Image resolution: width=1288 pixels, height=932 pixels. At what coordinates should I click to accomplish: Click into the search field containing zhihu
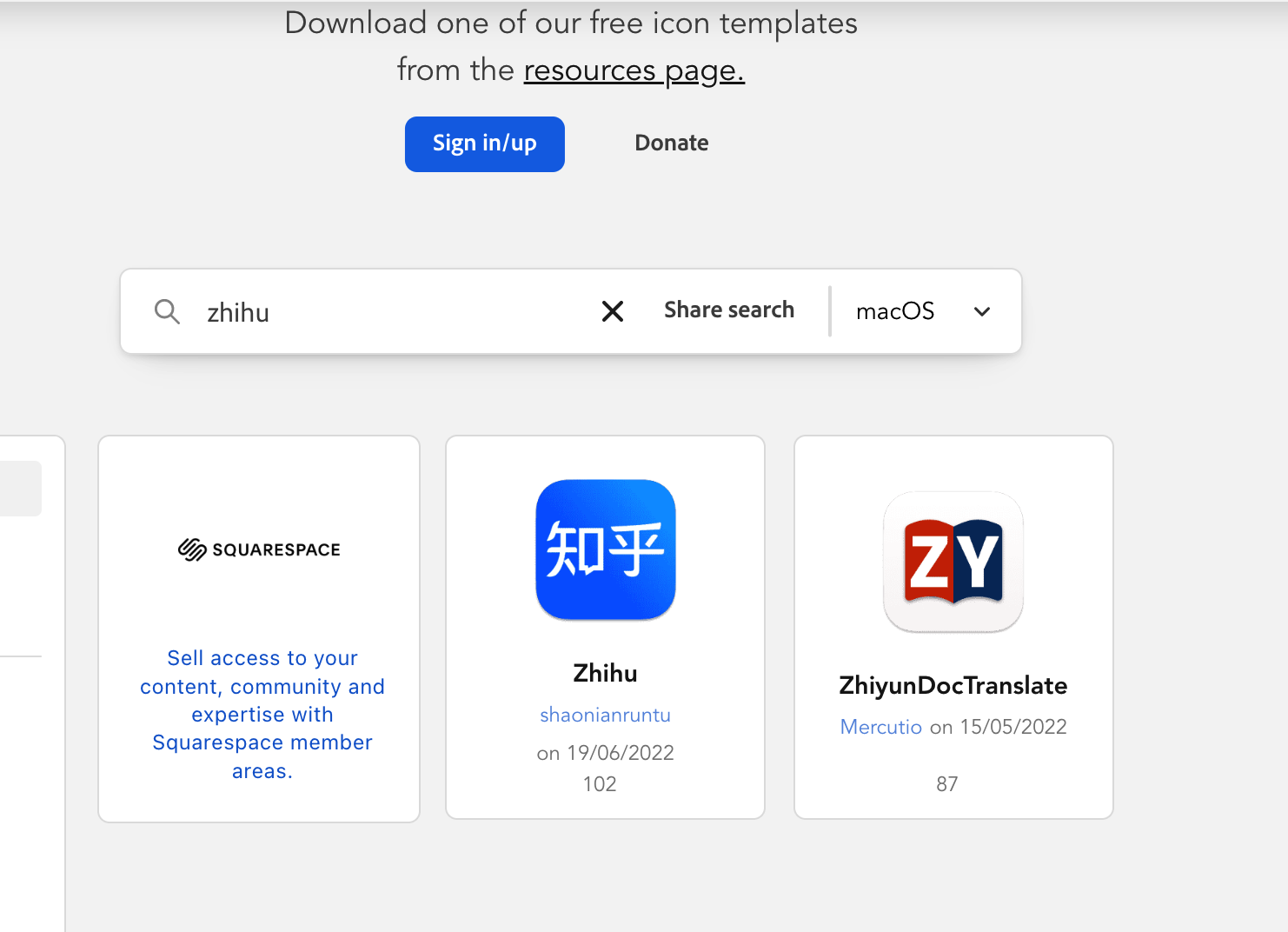(391, 312)
